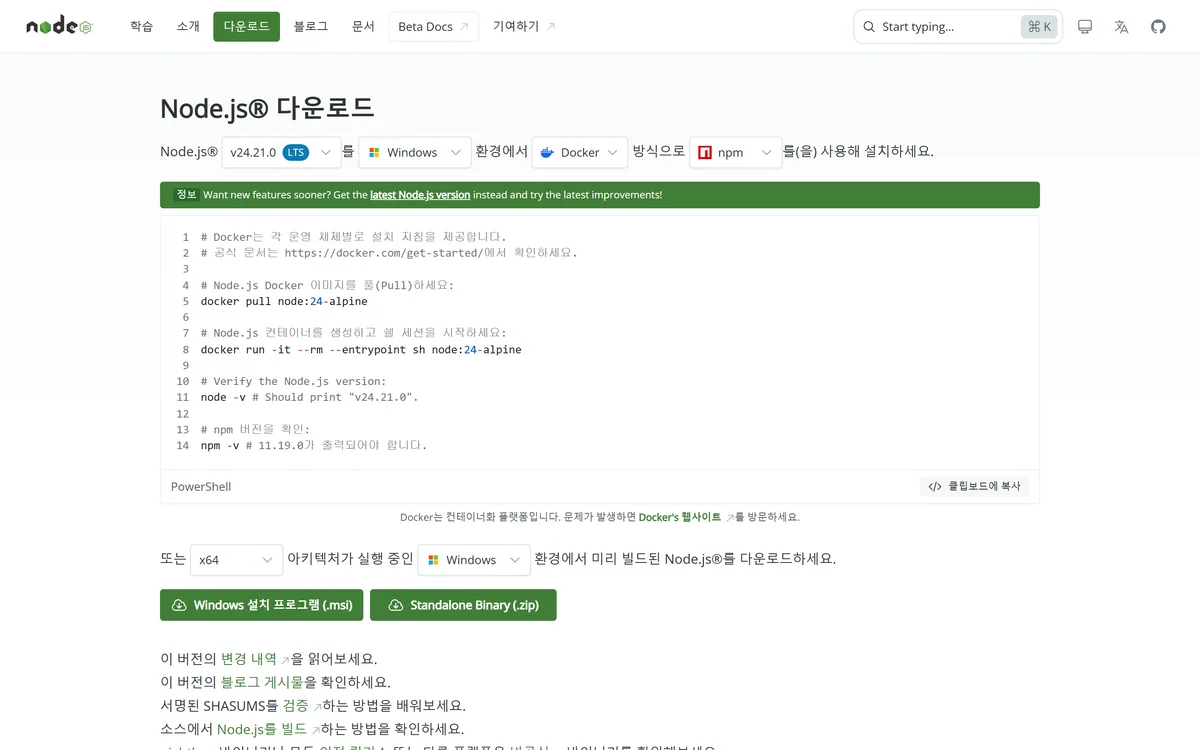Toggle the theme switch icon
Viewport: 1200px width, 750px height.
tap(1085, 27)
